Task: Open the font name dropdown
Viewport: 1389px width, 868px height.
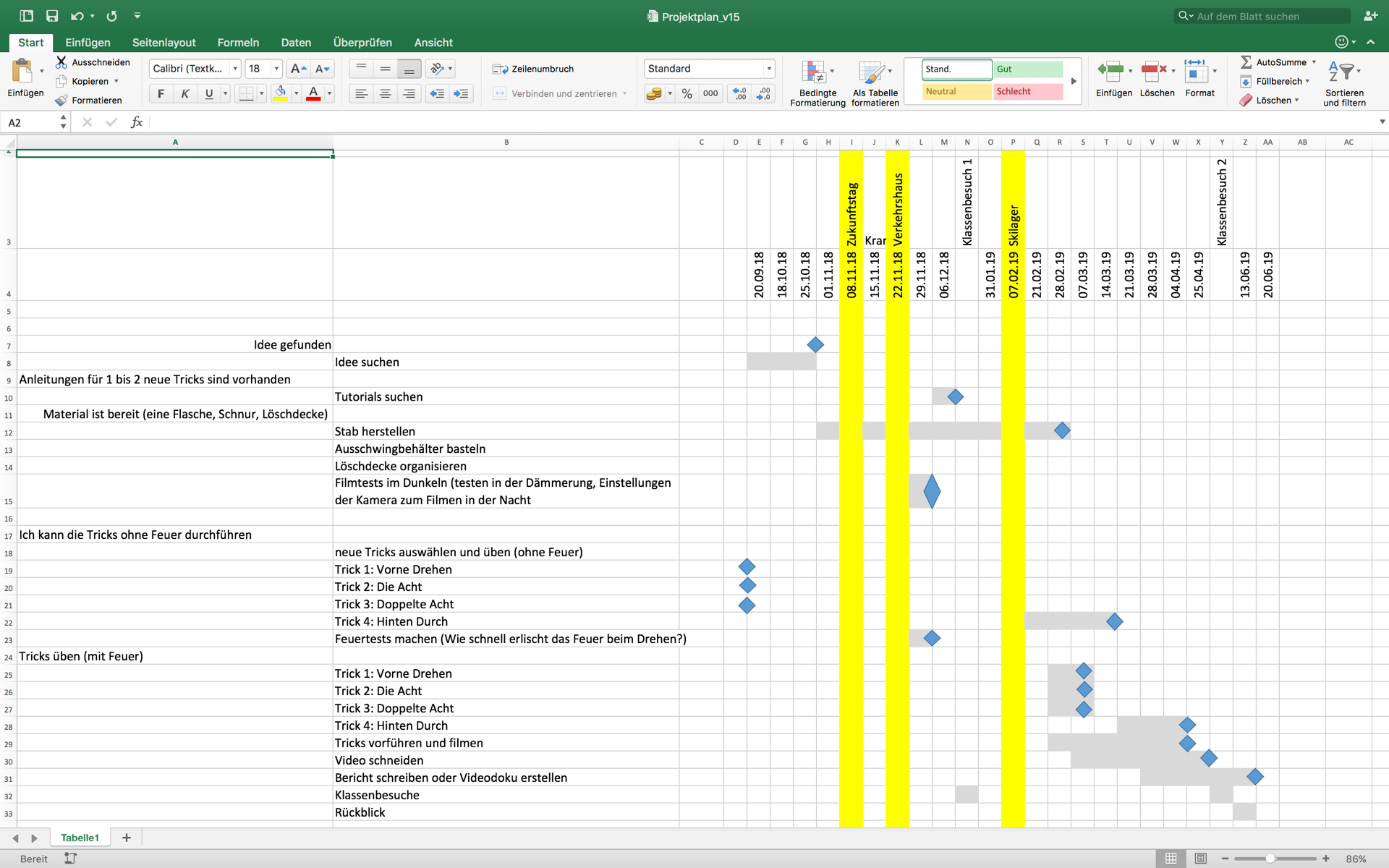Action: pyautogui.click(x=235, y=69)
